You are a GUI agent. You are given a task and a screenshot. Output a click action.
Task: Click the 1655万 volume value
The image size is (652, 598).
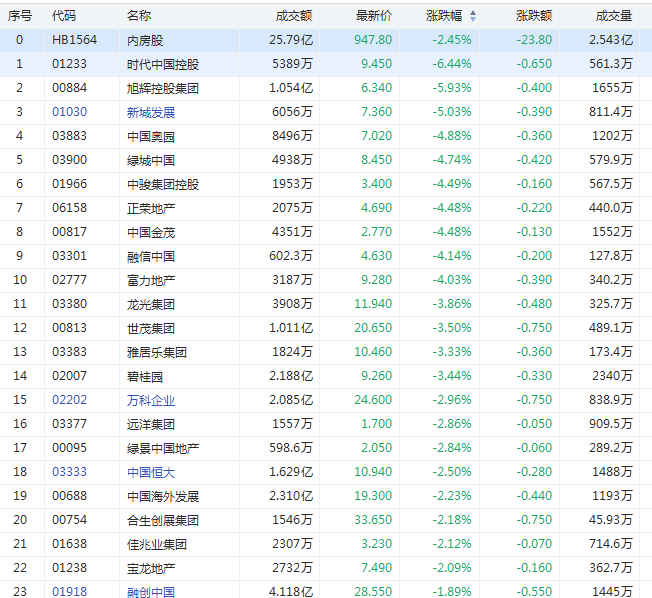[612, 88]
